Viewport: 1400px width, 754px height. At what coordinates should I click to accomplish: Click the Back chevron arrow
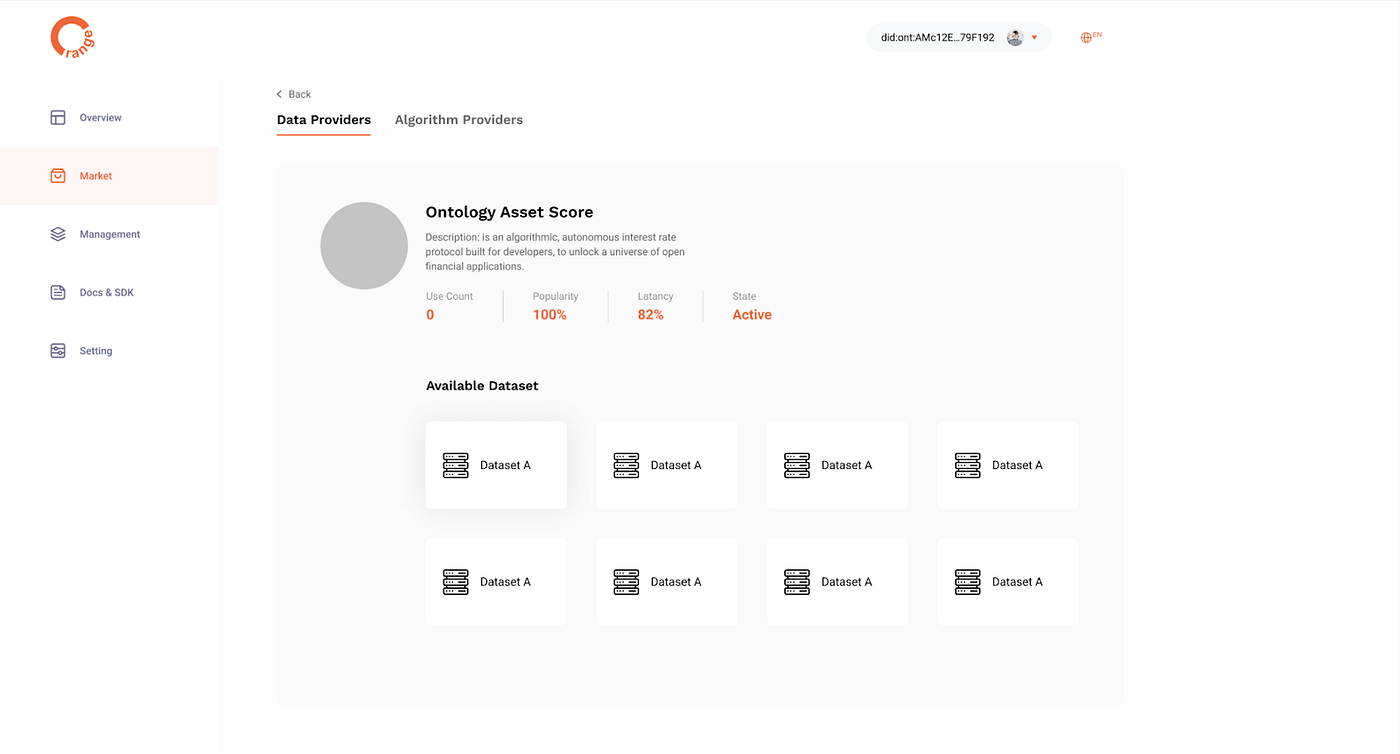279,94
